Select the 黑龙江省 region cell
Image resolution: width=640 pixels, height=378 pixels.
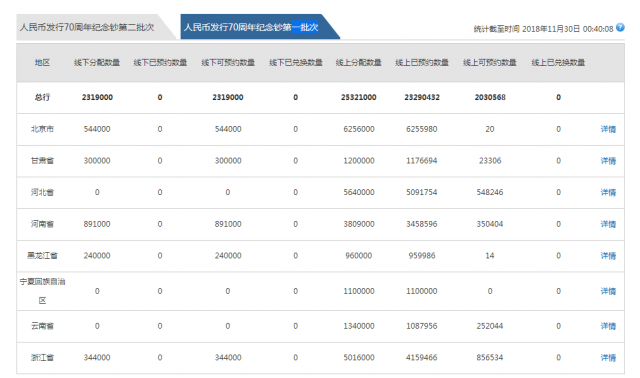coord(42,256)
